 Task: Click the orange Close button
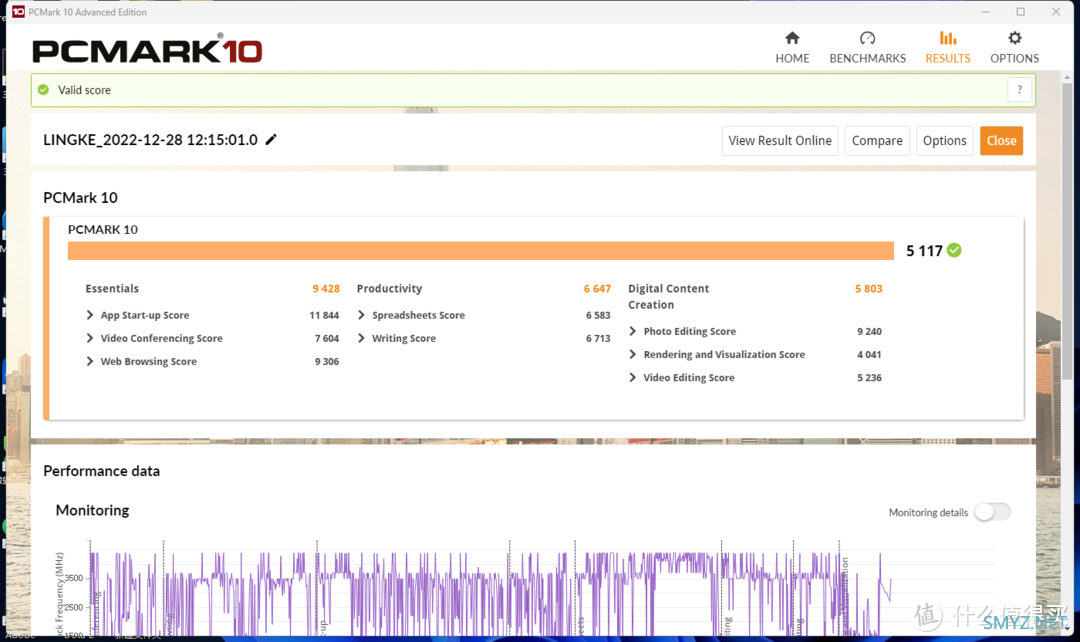[x=1001, y=141]
